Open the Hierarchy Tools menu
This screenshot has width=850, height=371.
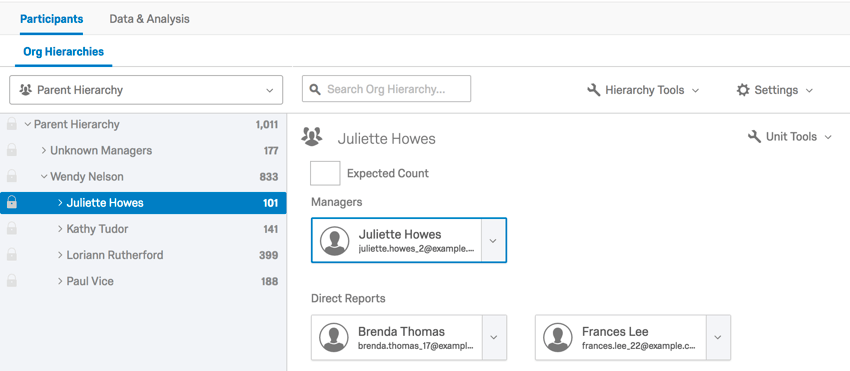click(x=643, y=90)
